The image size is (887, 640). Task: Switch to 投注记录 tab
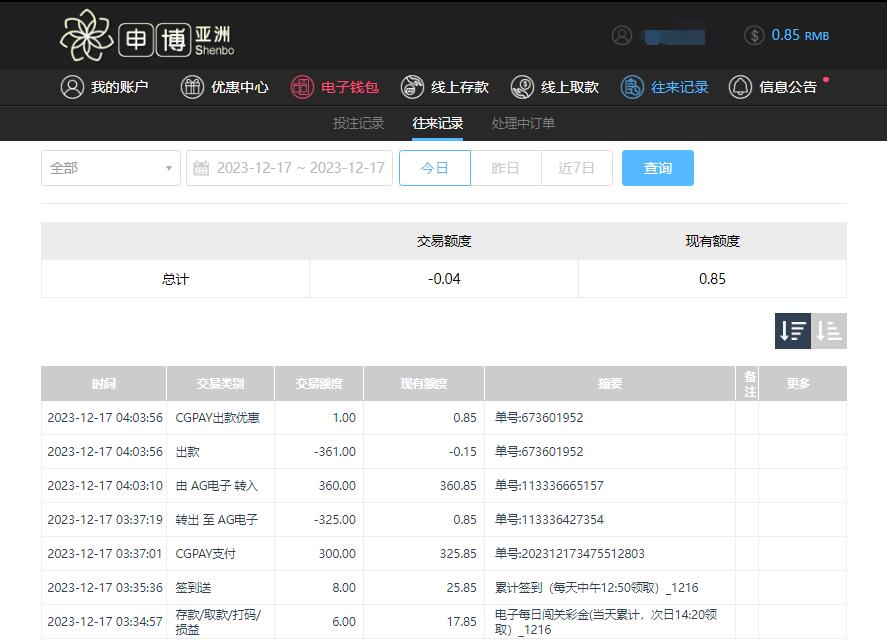pos(358,123)
